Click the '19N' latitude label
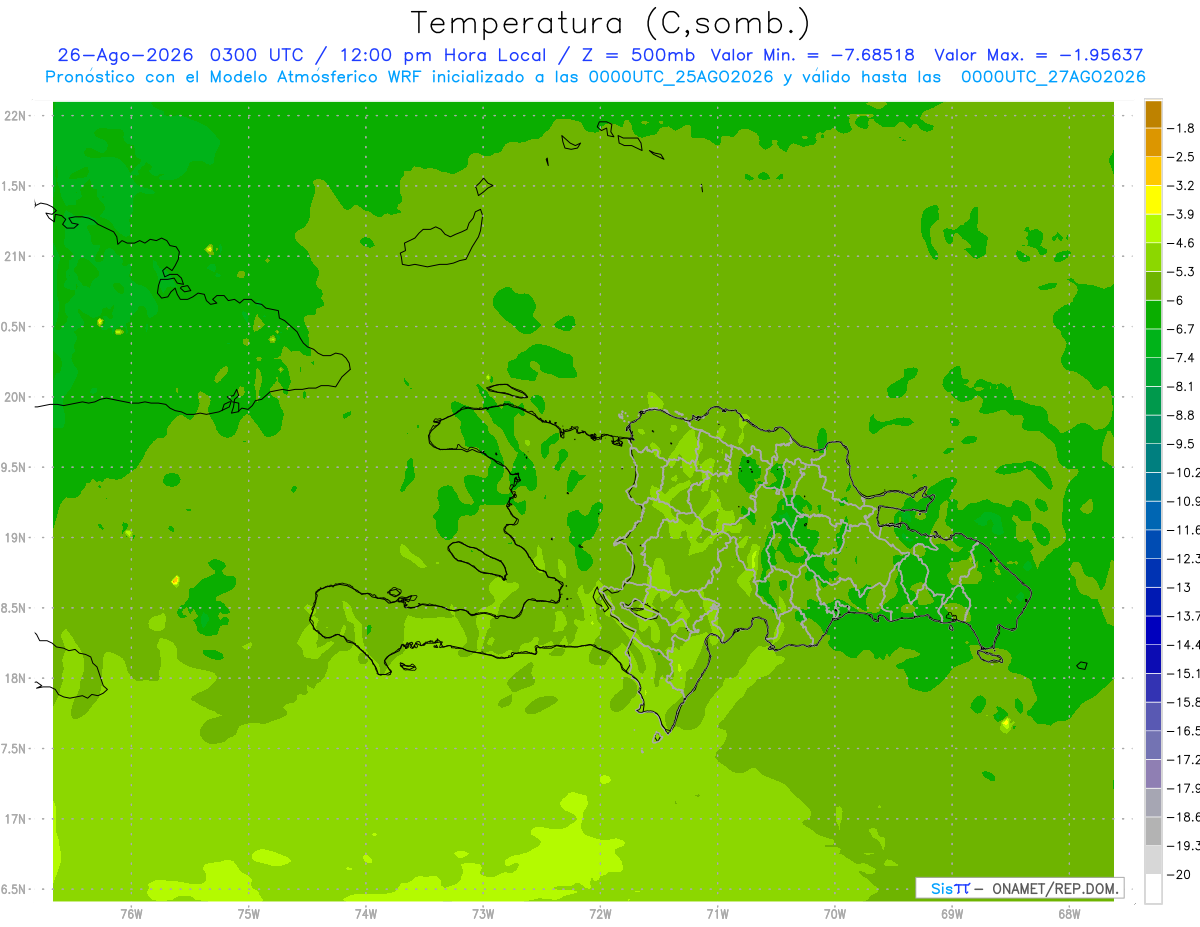The width and height of the screenshot is (1200, 927). coord(15,538)
